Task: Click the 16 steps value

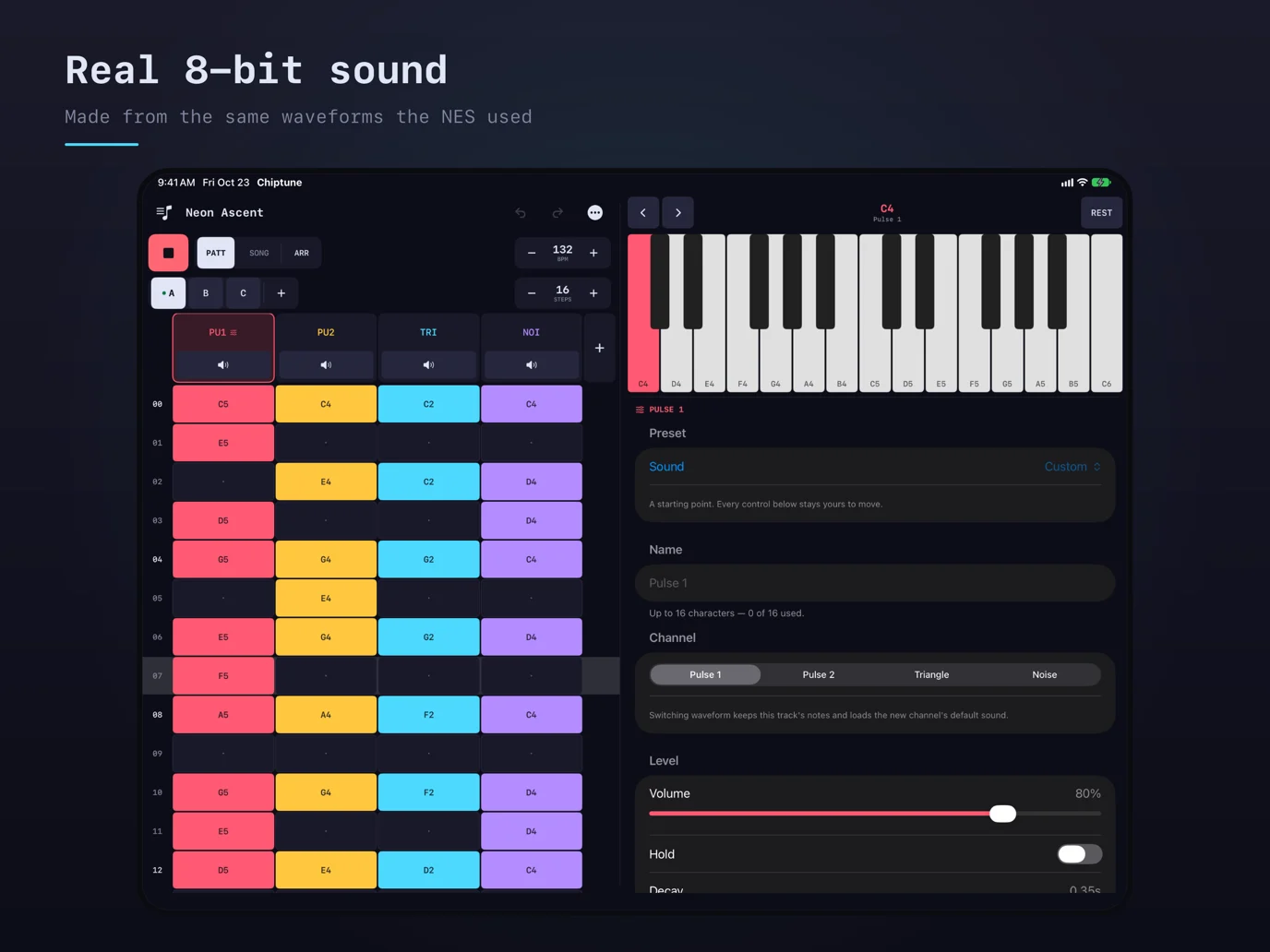Action: pos(562,291)
